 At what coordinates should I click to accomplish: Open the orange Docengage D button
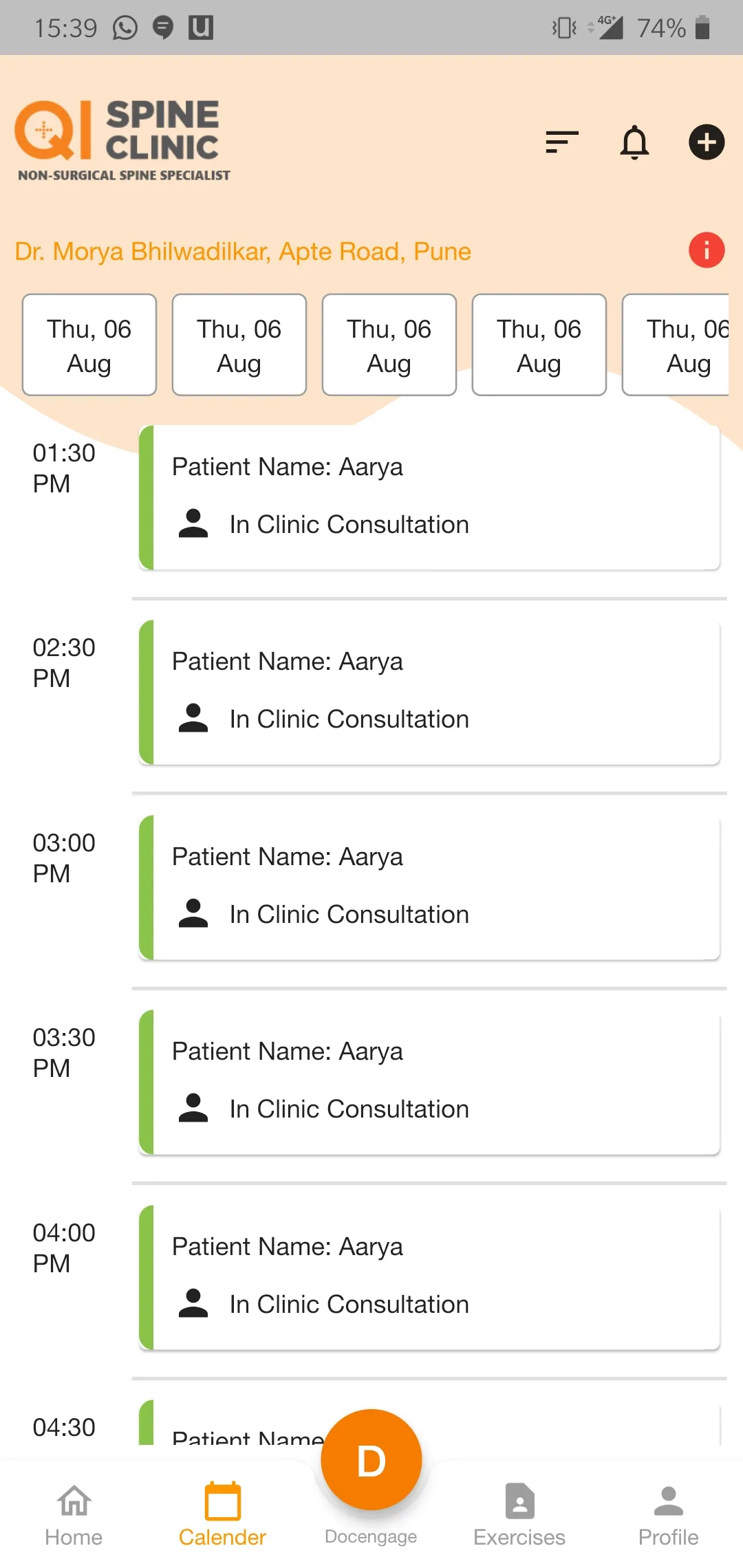pyautogui.click(x=371, y=1459)
